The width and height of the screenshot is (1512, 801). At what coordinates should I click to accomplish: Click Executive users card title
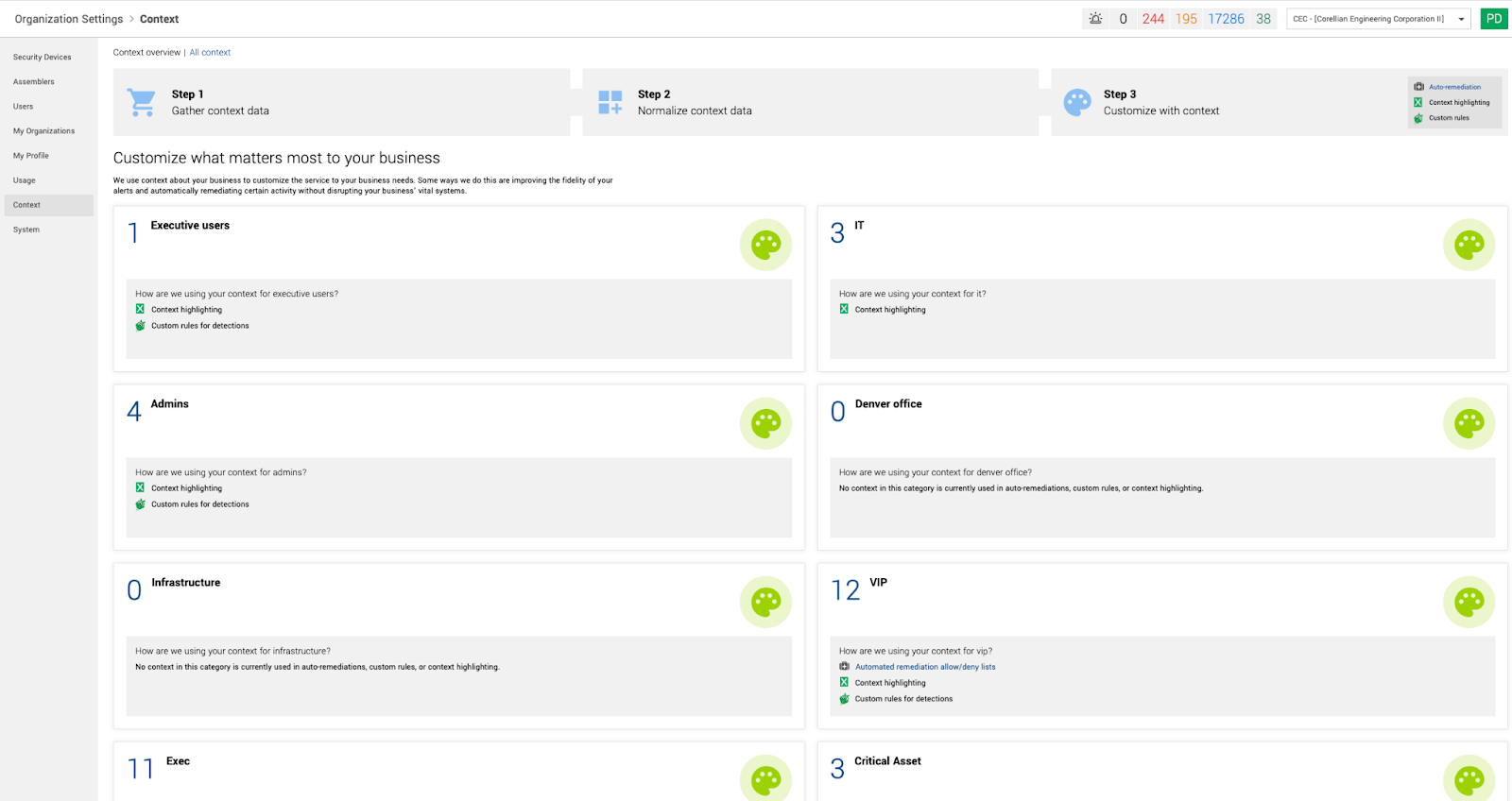pyautogui.click(x=190, y=225)
